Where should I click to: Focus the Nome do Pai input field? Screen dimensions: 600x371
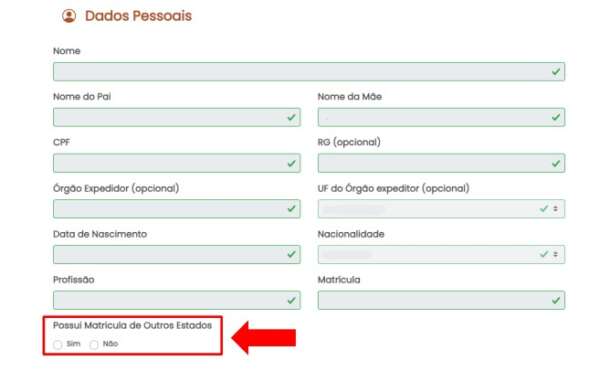click(177, 117)
